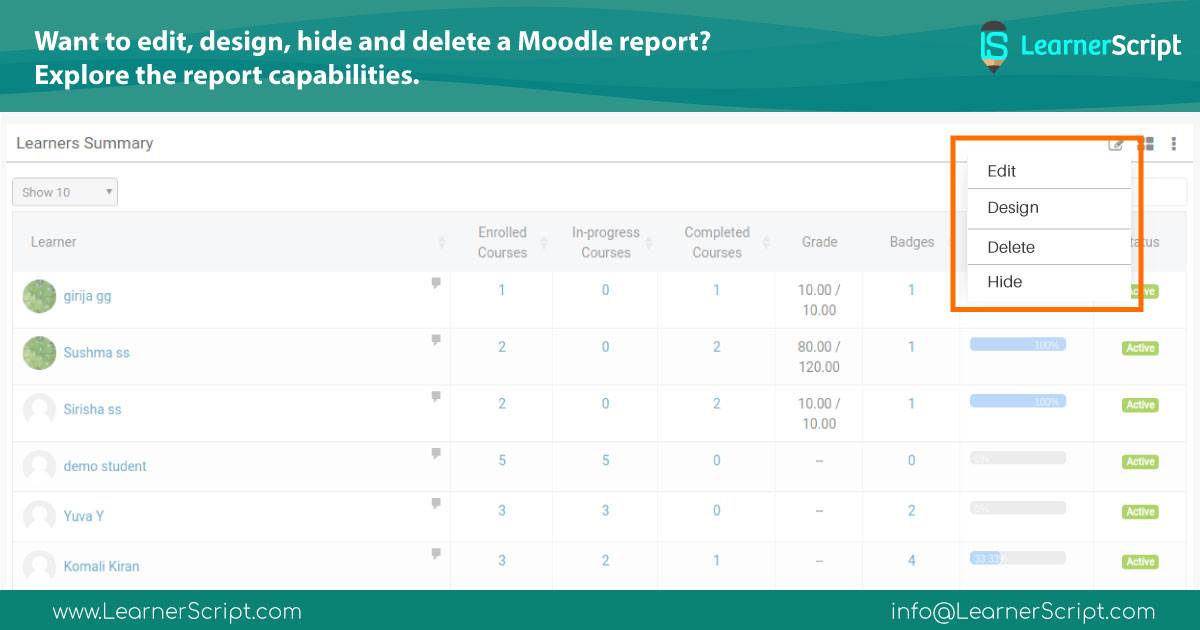The width and height of the screenshot is (1200, 630).
Task: Click completed courses count 1 for girija gg
Action: (x=717, y=290)
